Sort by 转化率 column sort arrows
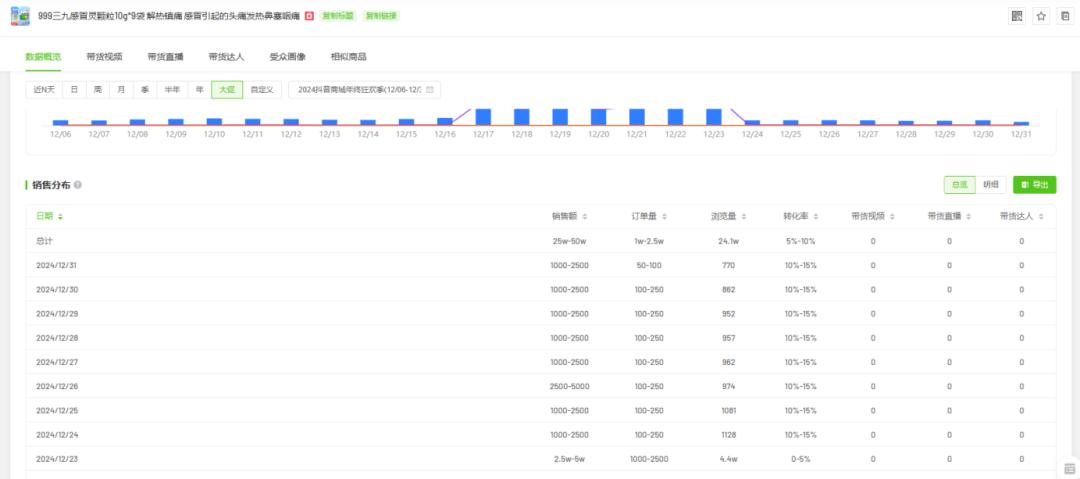1080x479 pixels. click(816, 216)
